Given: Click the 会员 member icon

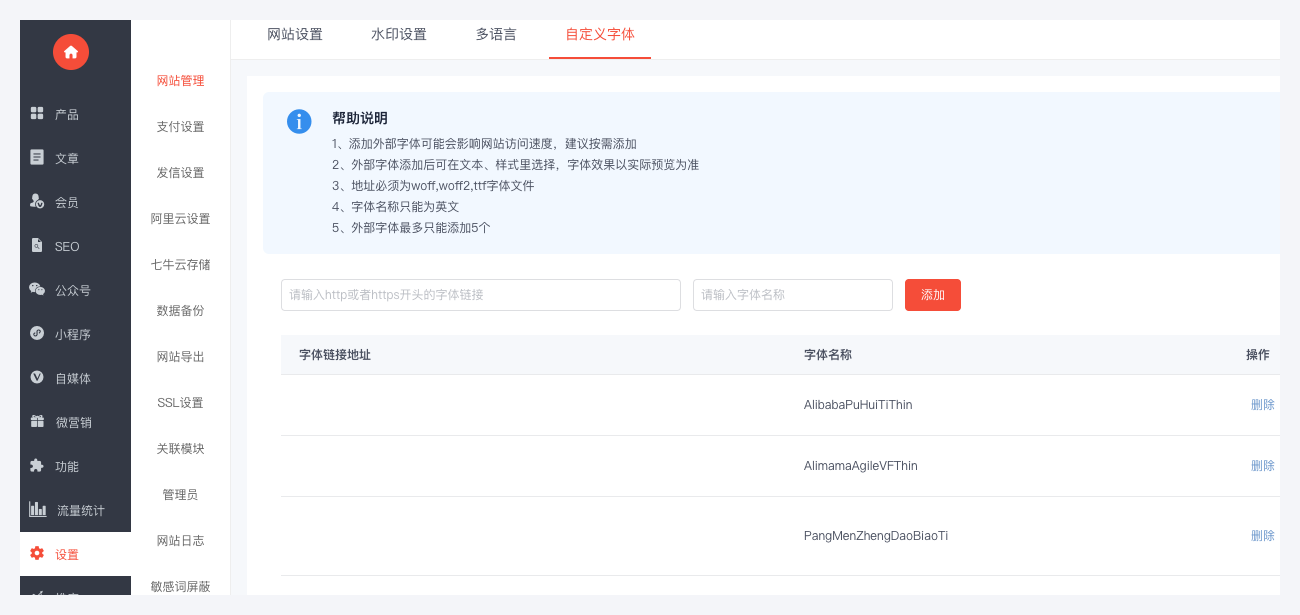Looking at the screenshot, I should coord(37,201).
